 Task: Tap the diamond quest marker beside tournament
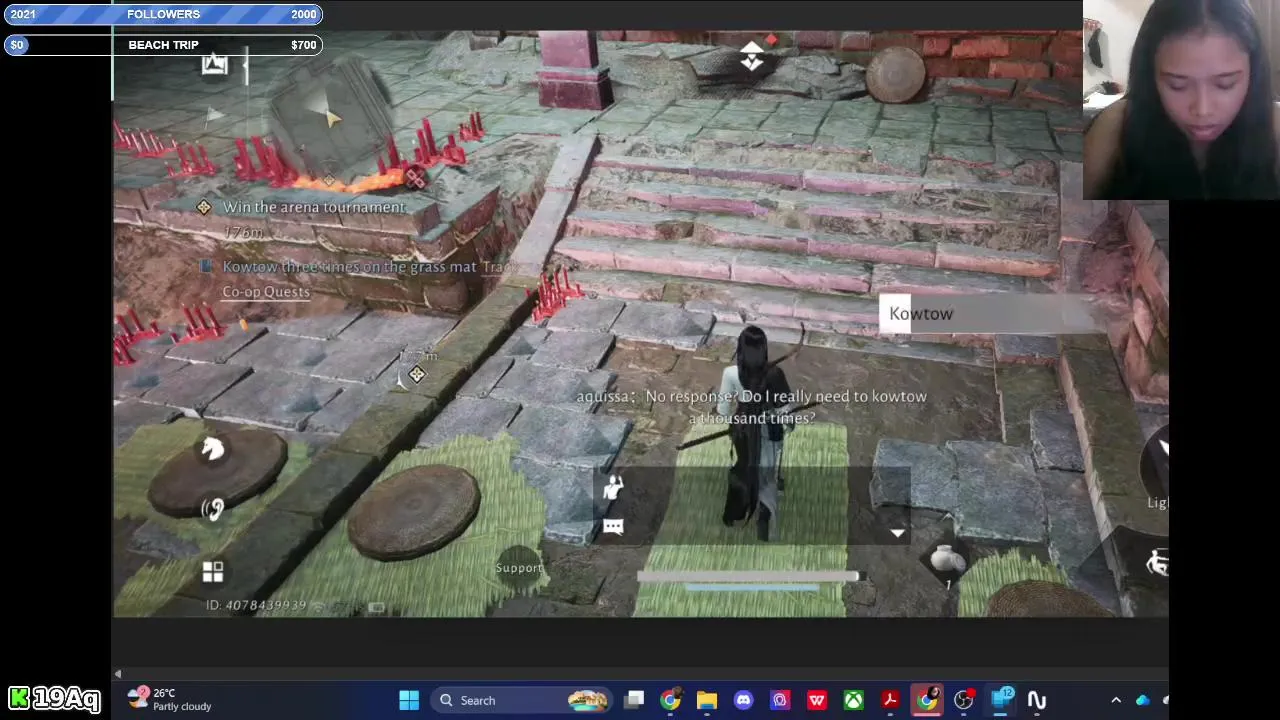point(204,207)
